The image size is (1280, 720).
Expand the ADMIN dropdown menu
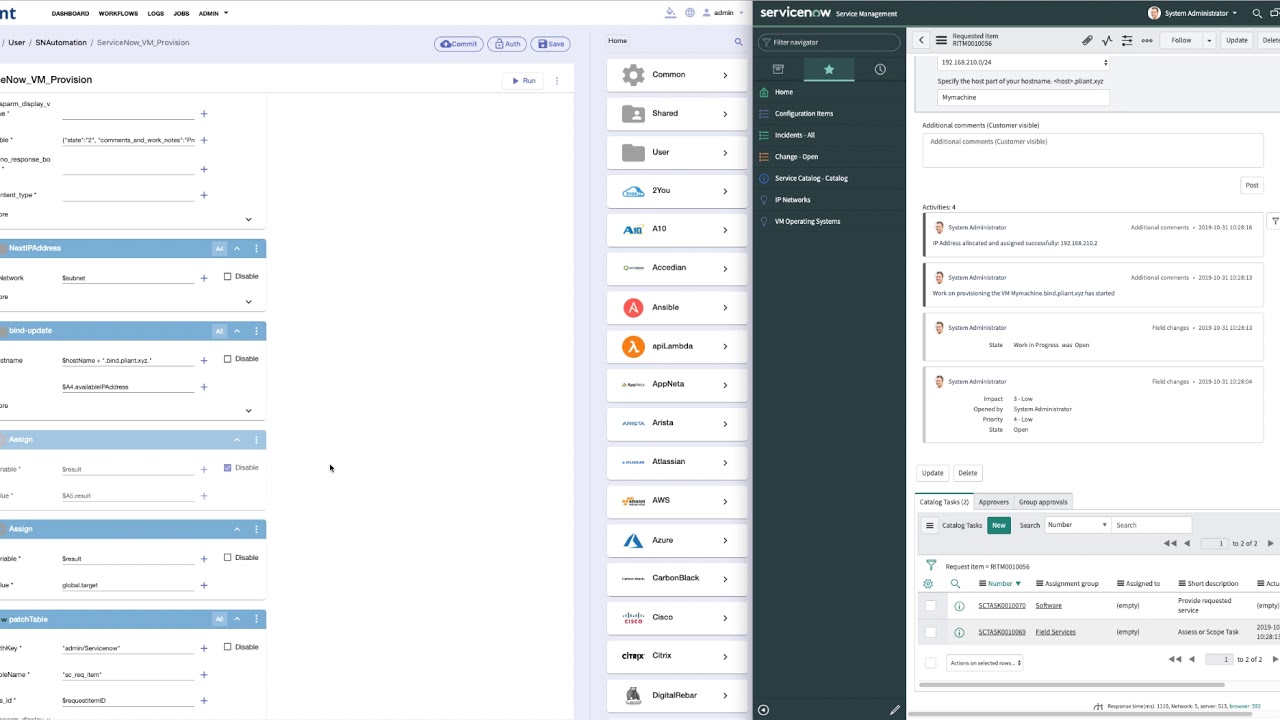tap(213, 14)
